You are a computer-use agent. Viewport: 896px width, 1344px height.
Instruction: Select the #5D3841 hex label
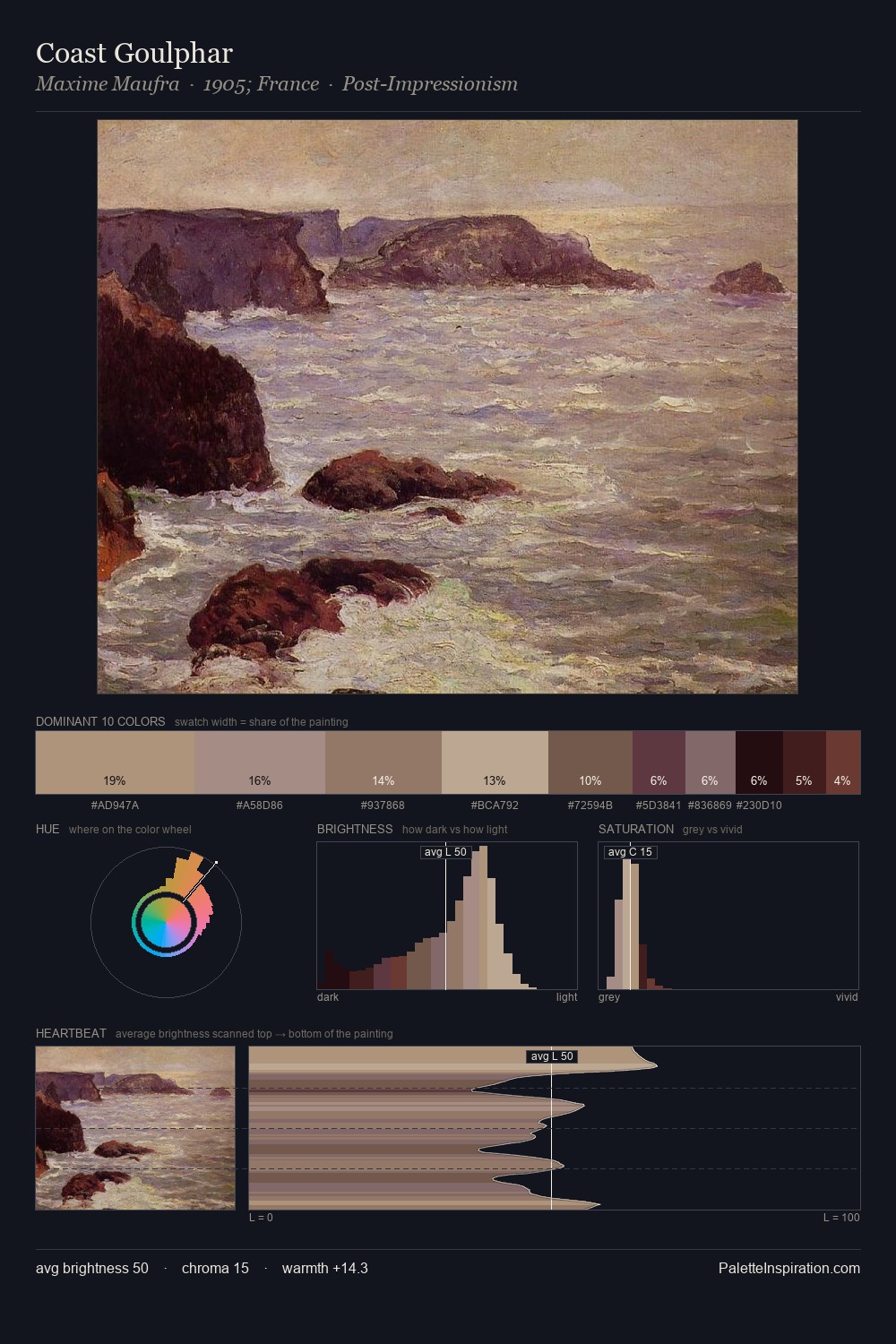(x=659, y=806)
